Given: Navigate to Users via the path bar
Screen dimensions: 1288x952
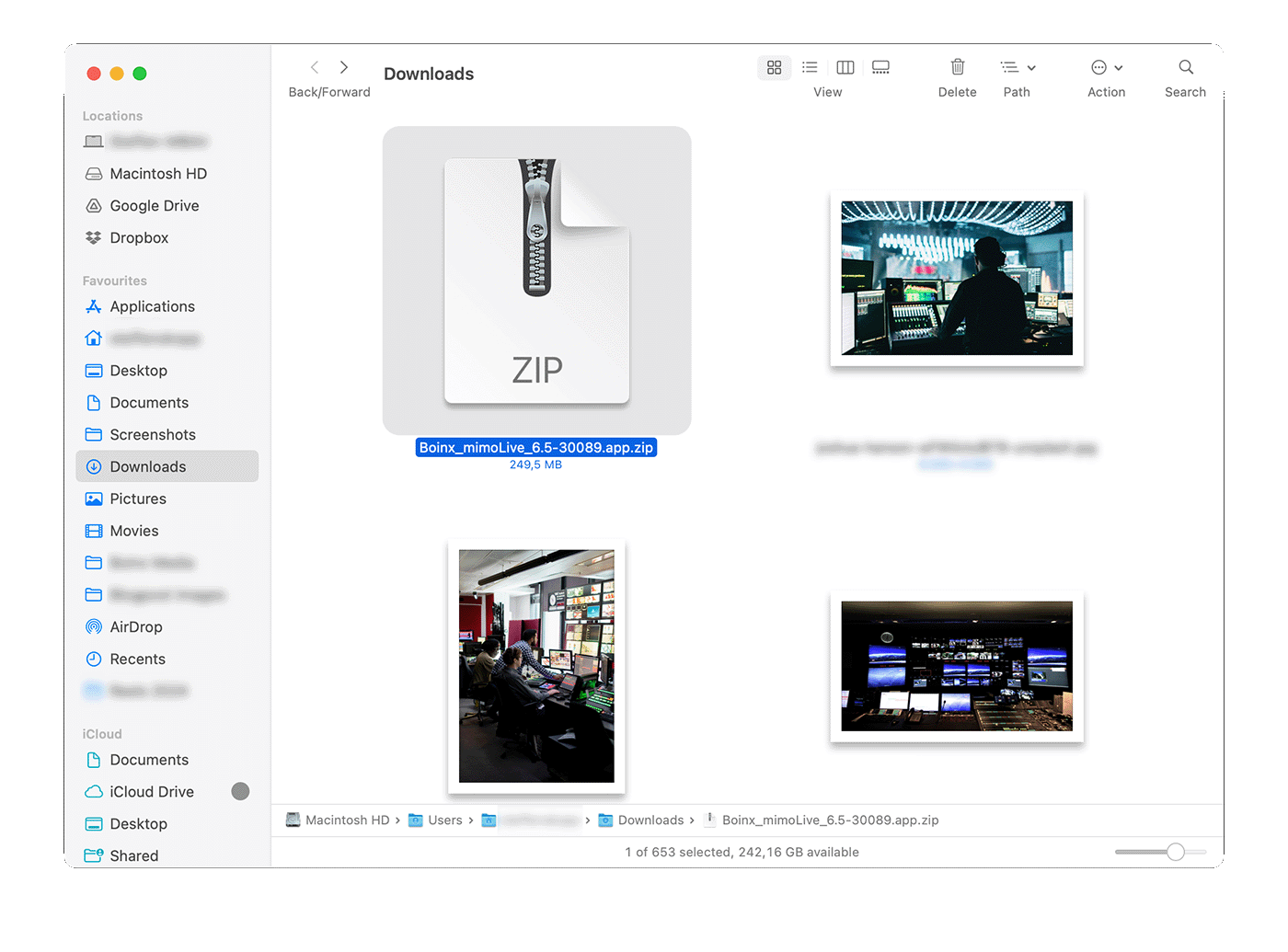Looking at the screenshot, I should click(x=444, y=820).
